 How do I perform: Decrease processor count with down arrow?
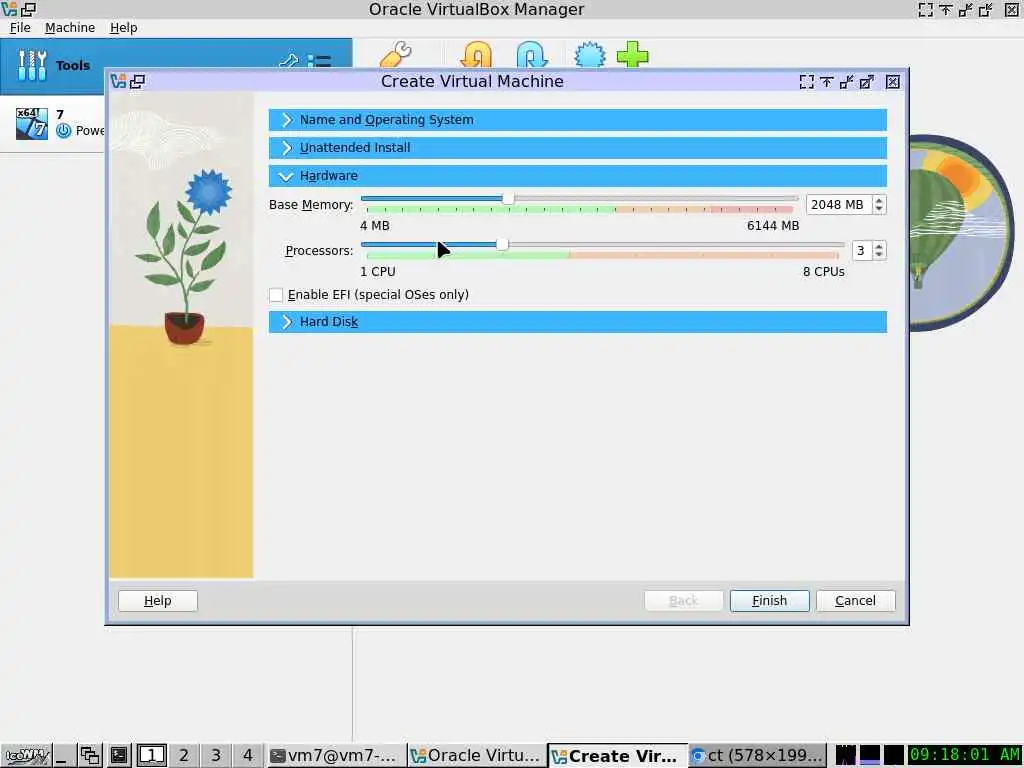coord(879,255)
